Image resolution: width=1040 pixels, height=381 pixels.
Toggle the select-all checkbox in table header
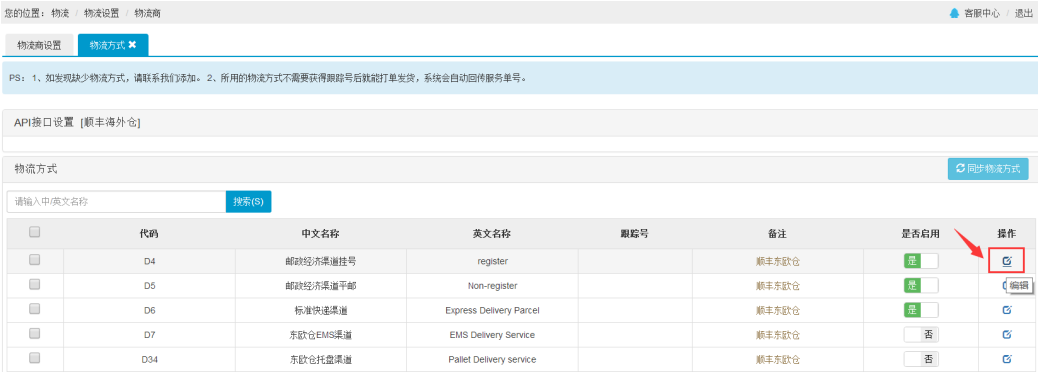click(34, 232)
